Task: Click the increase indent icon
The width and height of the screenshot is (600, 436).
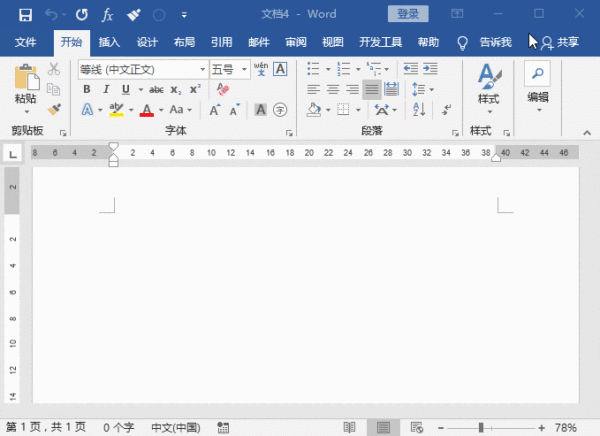Action: pos(430,69)
